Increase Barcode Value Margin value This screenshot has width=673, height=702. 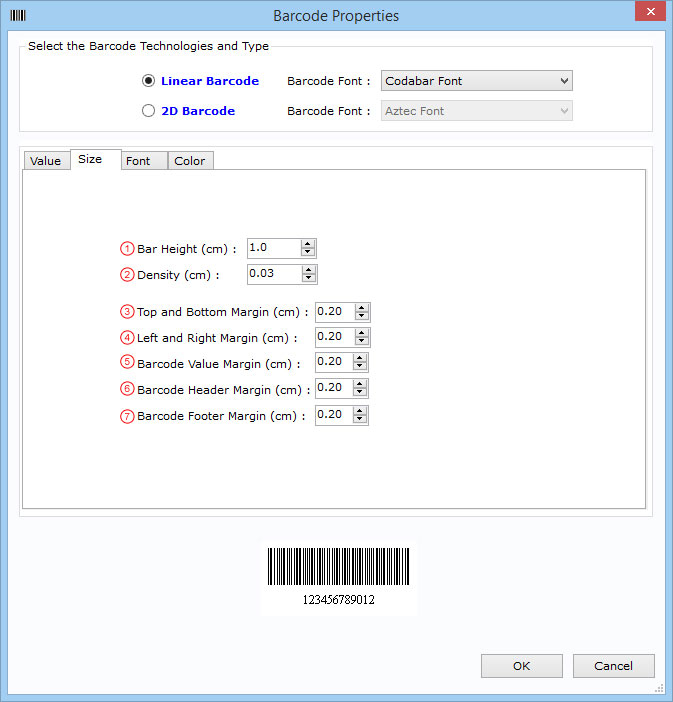coord(360,358)
